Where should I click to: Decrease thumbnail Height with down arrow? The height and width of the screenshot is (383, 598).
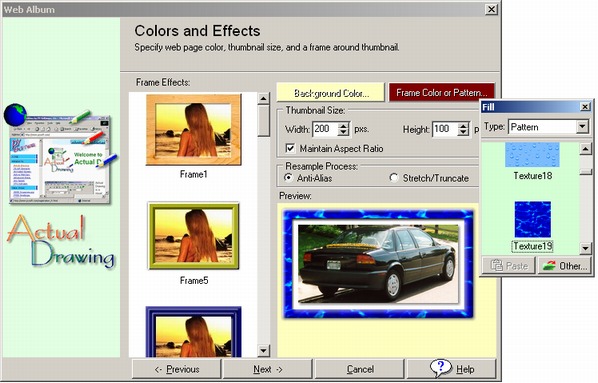click(463, 133)
